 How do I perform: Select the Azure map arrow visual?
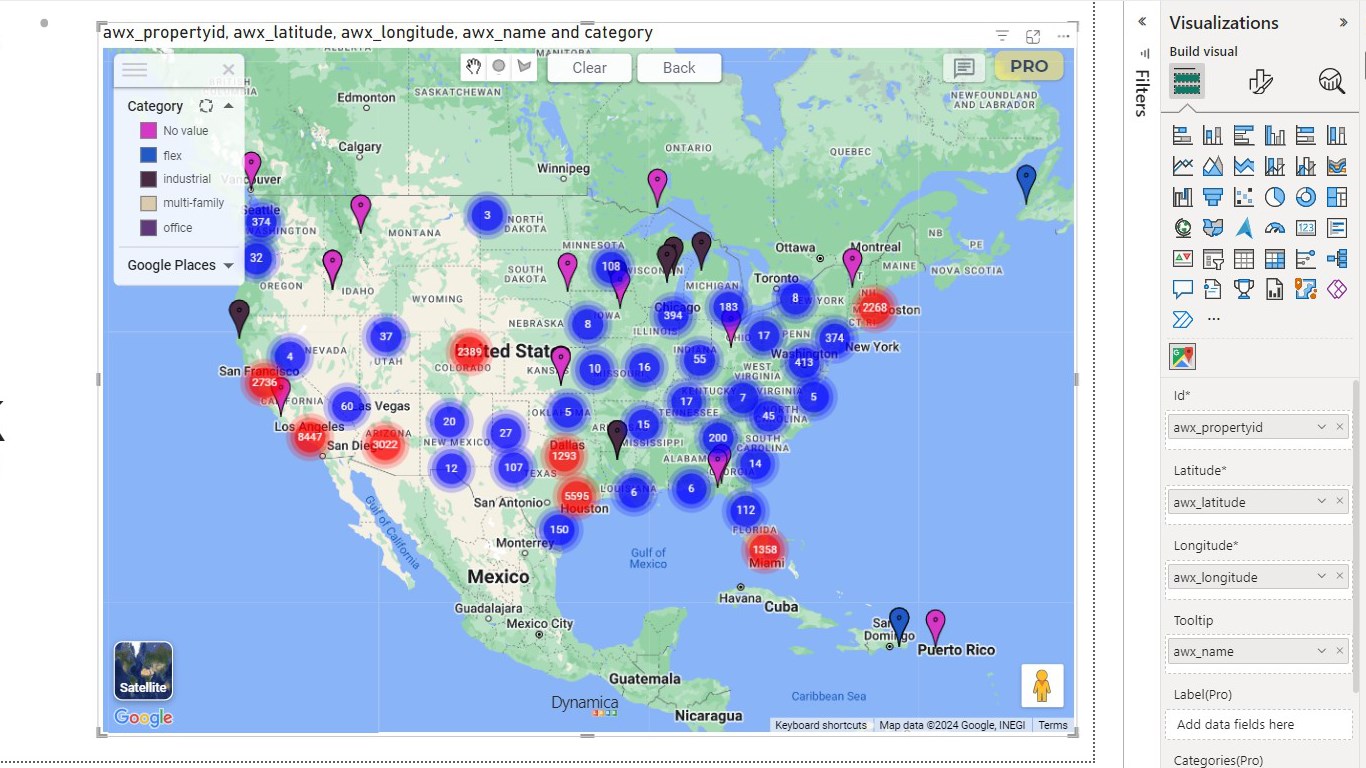coord(1244,228)
